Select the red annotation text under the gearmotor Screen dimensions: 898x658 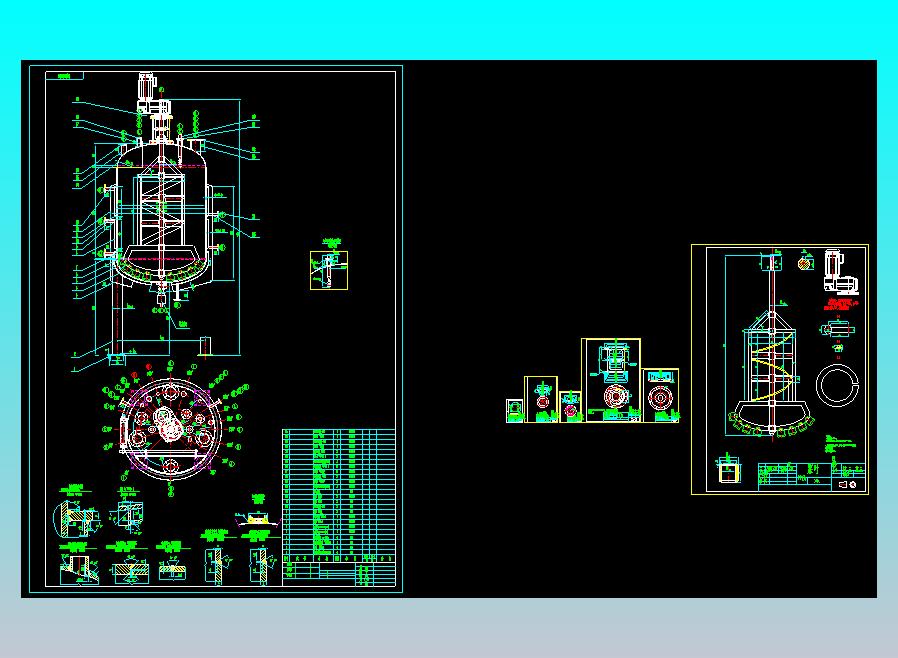[841, 304]
